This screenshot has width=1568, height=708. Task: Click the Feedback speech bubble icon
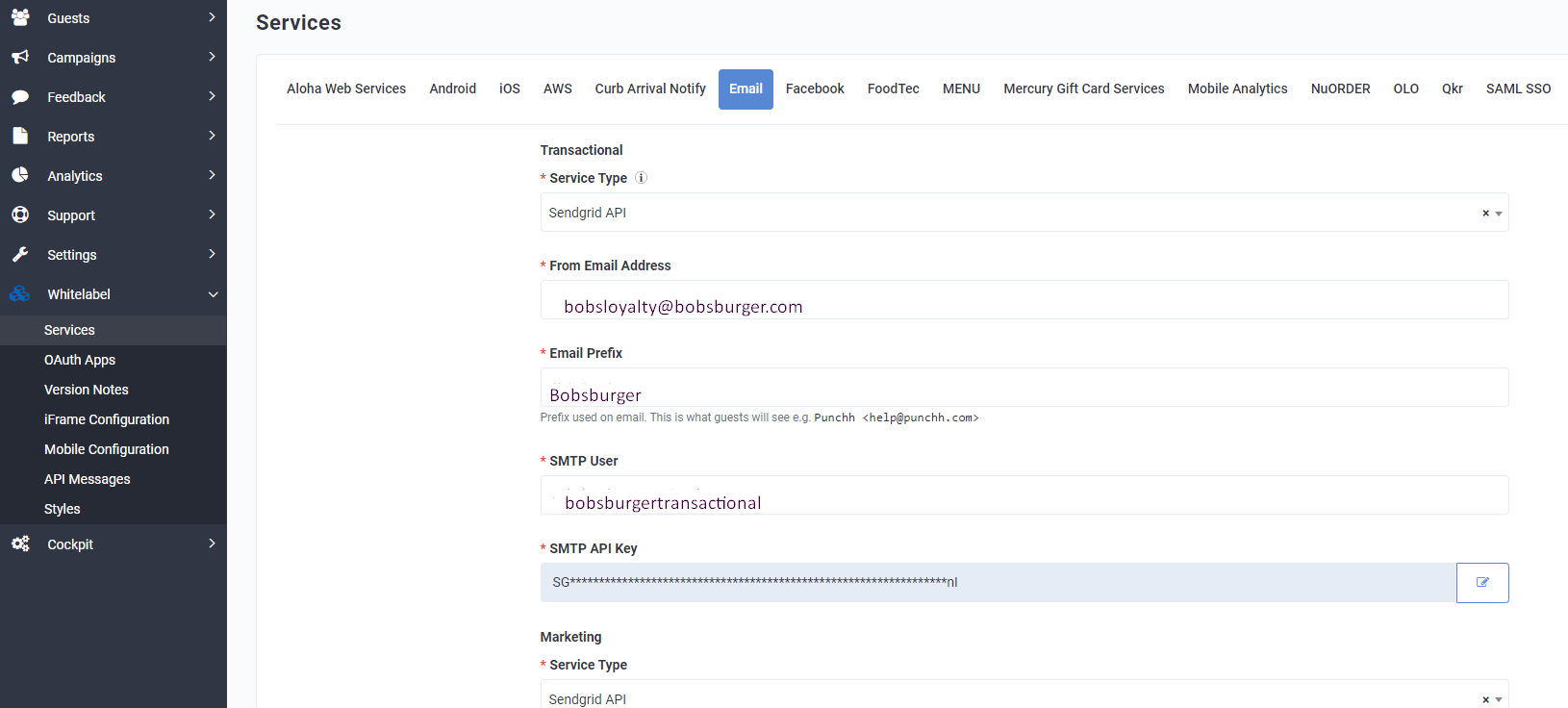click(20, 97)
